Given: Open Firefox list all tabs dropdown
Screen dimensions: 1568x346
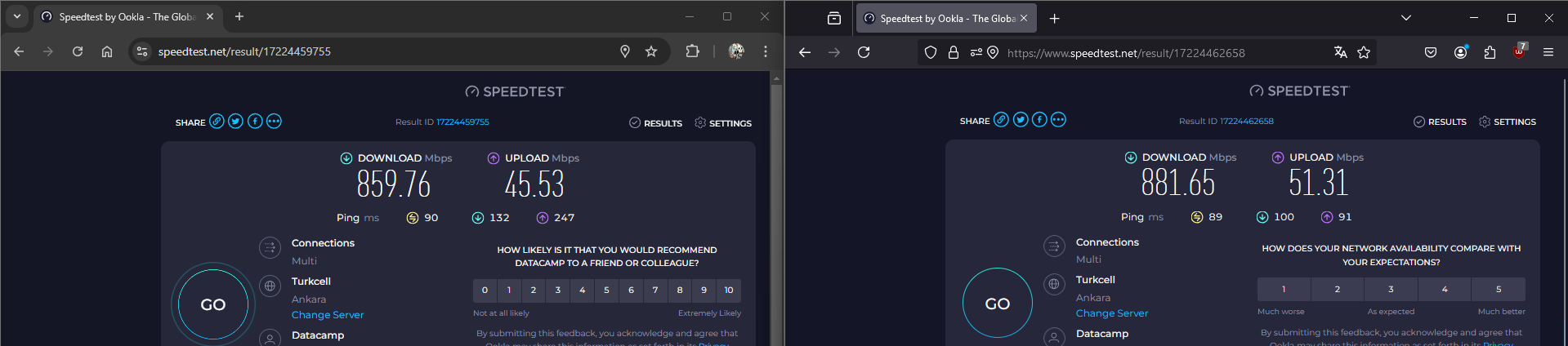Looking at the screenshot, I should (x=1406, y=18).
